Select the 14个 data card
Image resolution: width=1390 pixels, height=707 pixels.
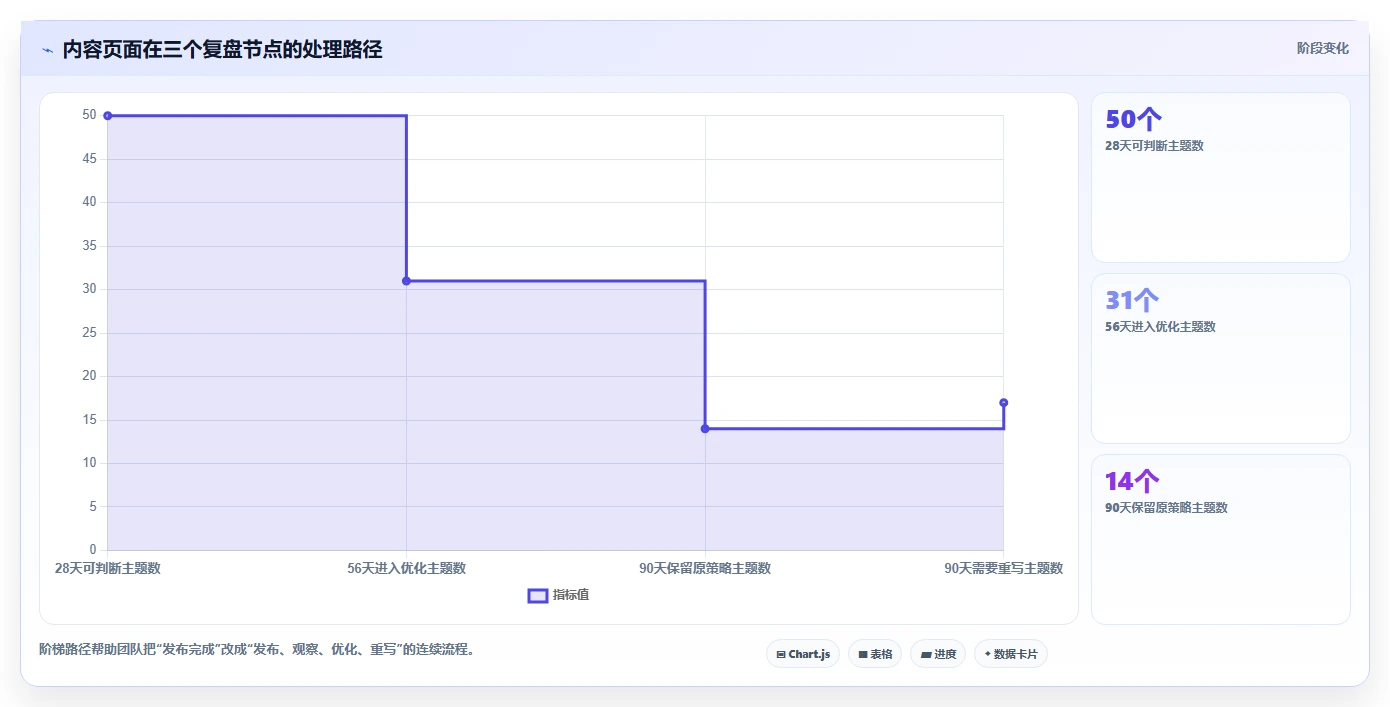(x=1221, y=540)
